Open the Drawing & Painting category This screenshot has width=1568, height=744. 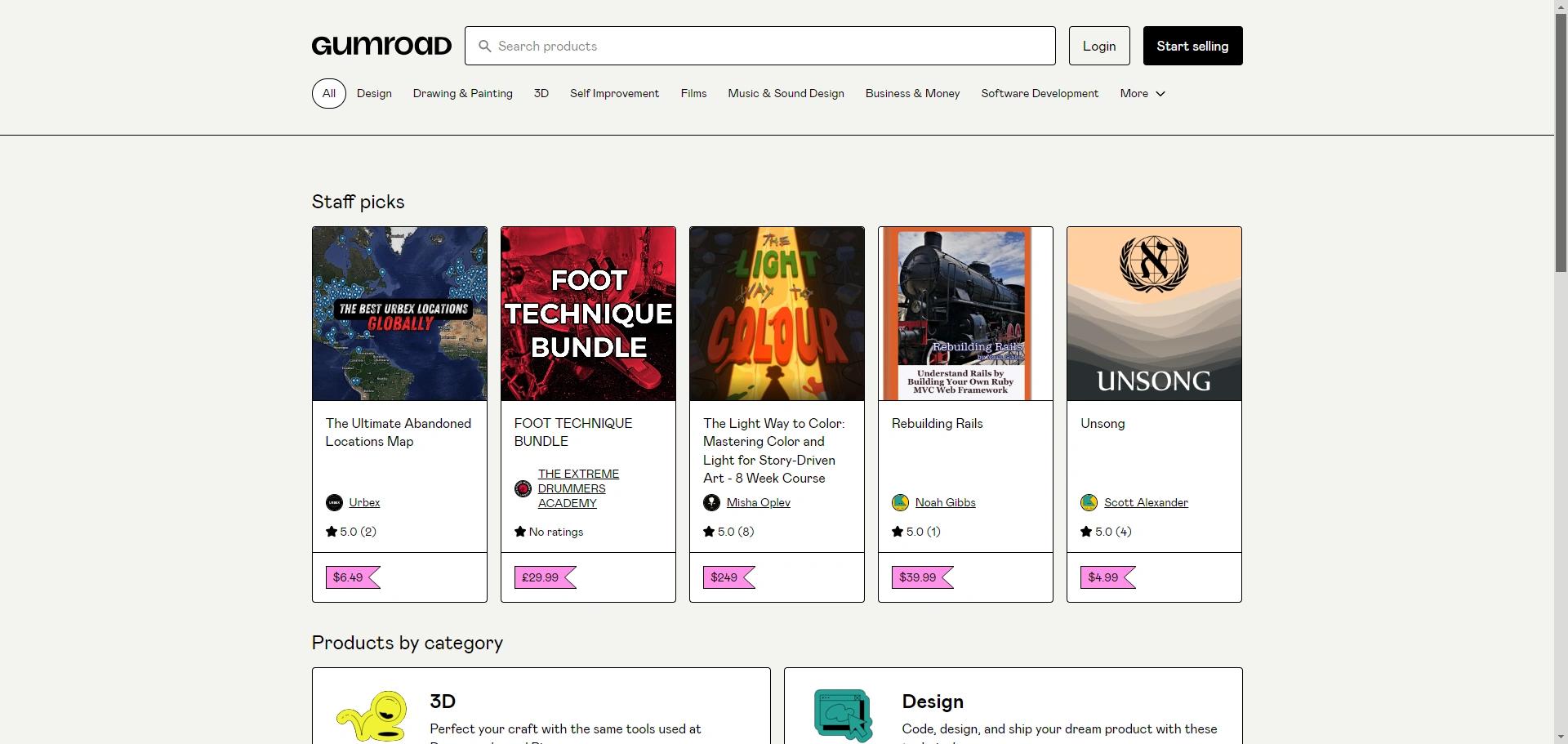(463, 93)
